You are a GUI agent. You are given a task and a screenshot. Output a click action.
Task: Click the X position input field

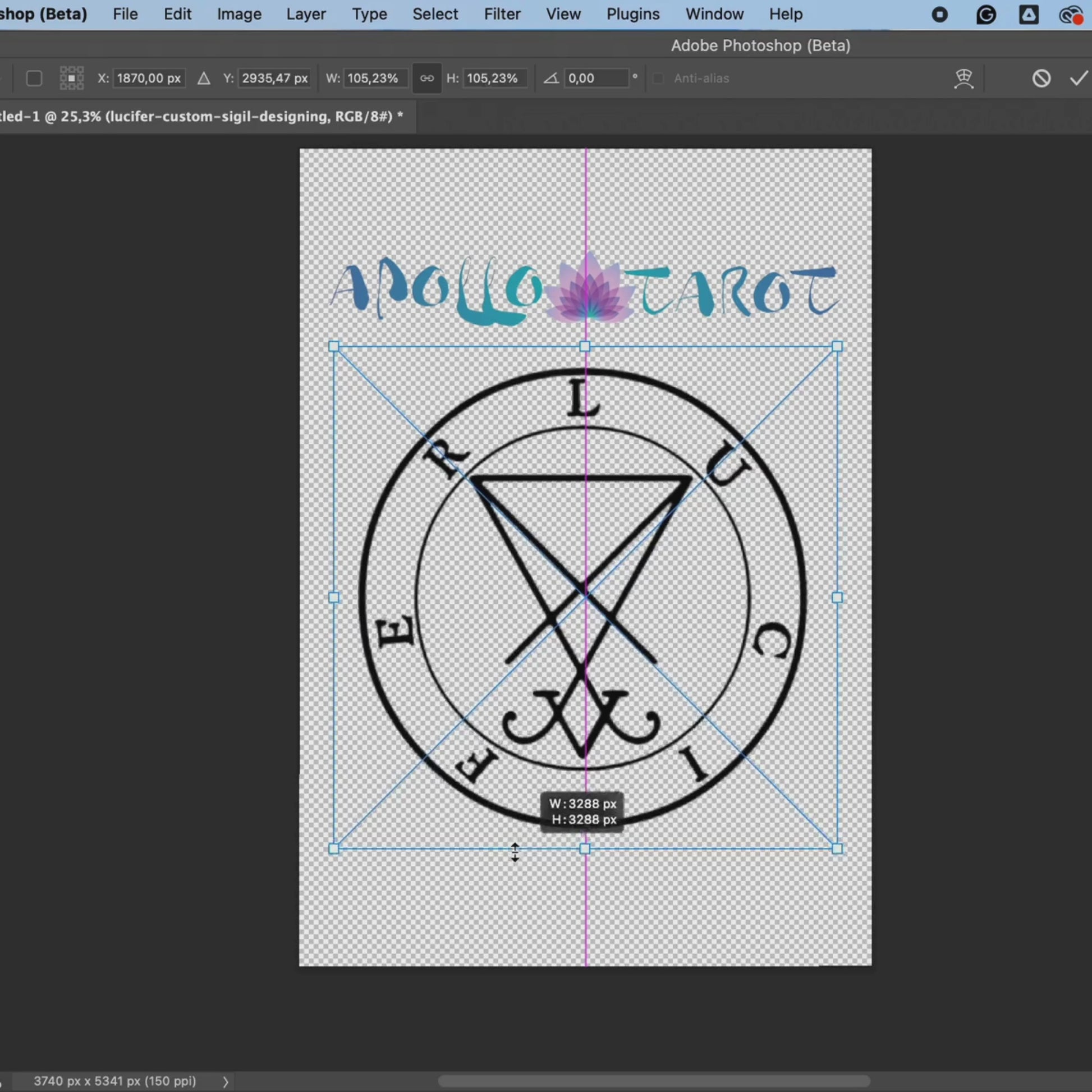pyautogui.click(x=149, y=78)
